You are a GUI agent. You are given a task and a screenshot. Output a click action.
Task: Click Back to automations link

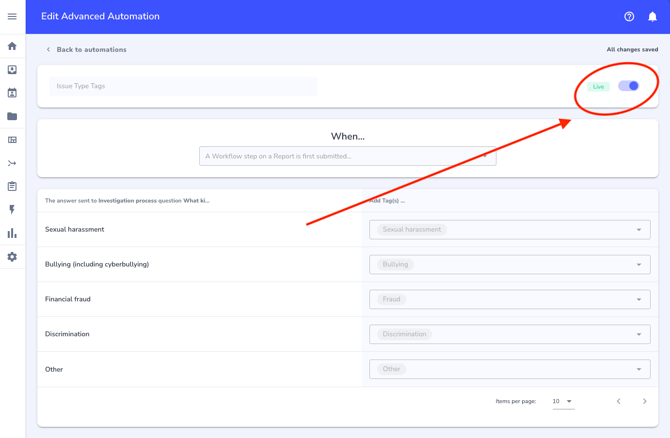(x=91, y=49)
